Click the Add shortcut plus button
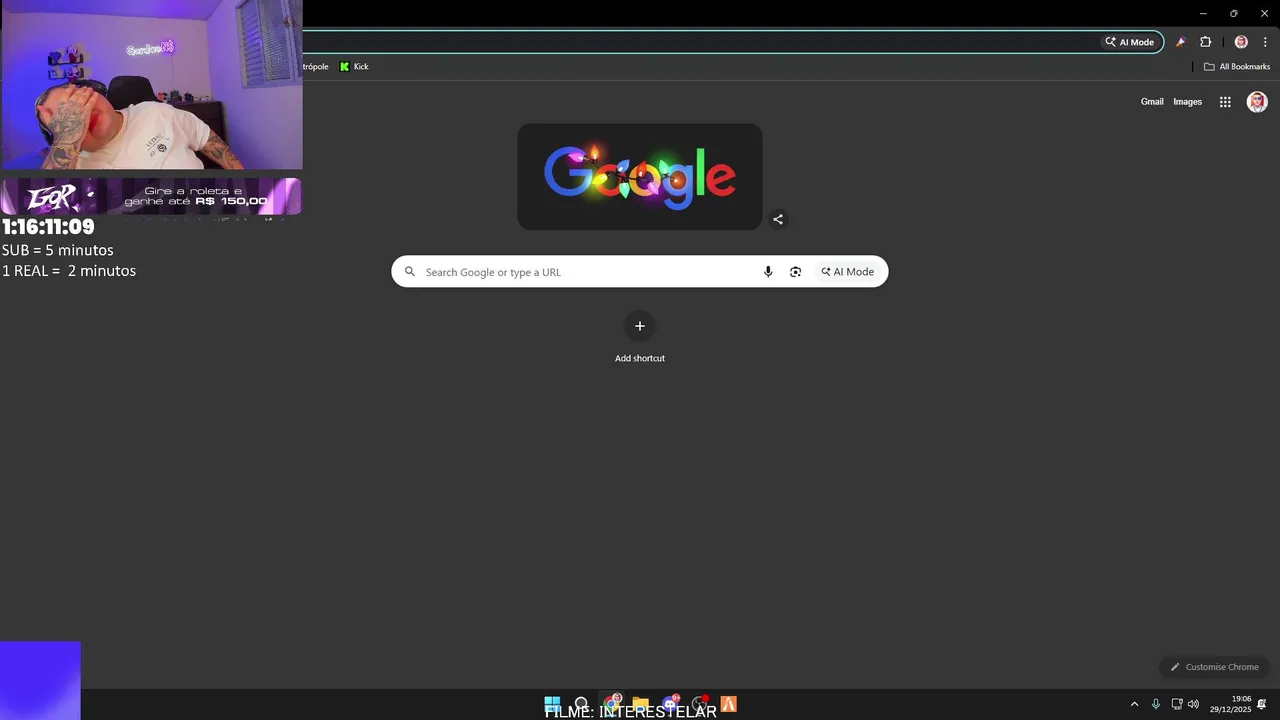1280x720 pixels. tap(640, 326)
